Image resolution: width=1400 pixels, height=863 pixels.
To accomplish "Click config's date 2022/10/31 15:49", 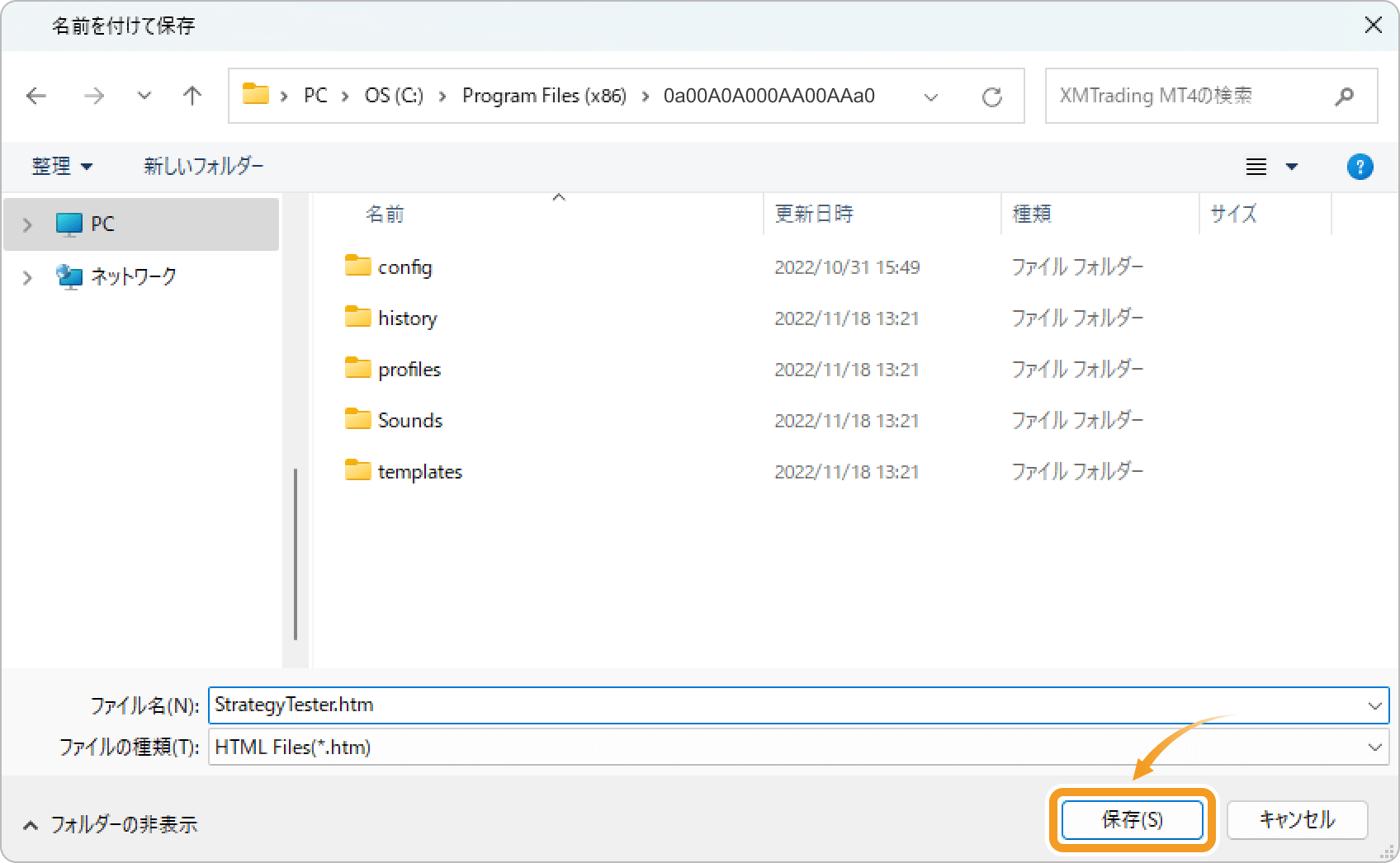I will [x=847, y=266].
